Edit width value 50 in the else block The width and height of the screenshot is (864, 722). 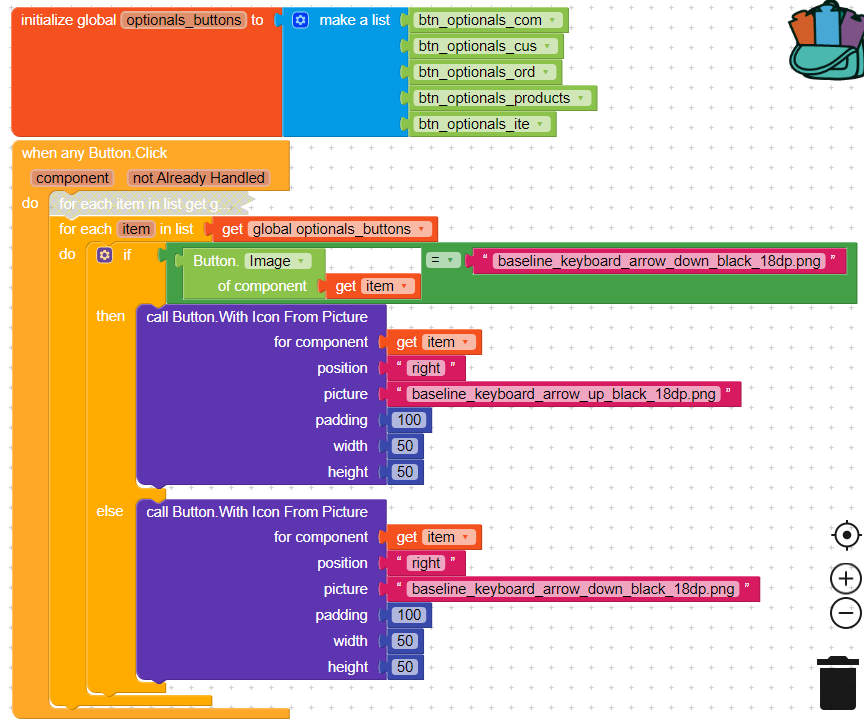click(x=405, y=641)
